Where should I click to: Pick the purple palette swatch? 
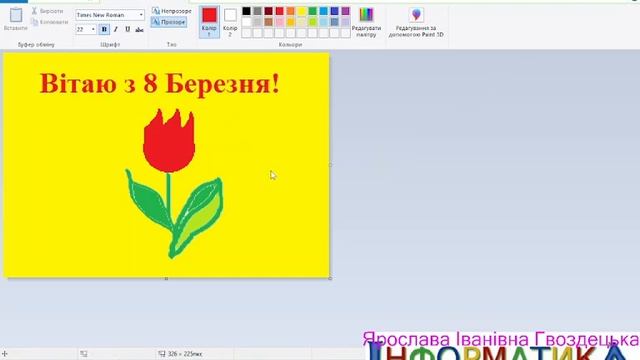point(346,11)
